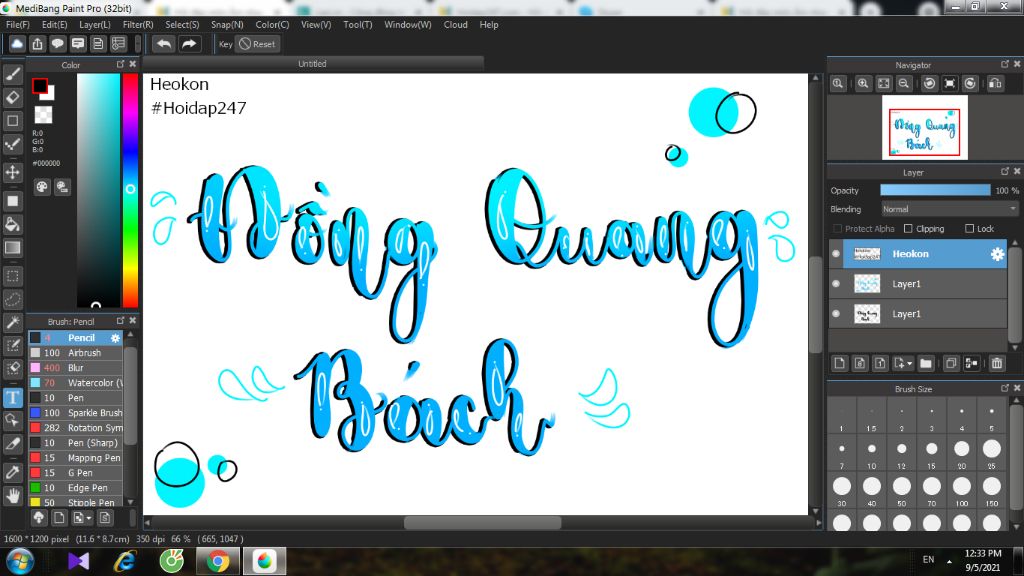Select the Eraser tool
This screenshot has height=576, width=1024.
click(x=12, y=97)
